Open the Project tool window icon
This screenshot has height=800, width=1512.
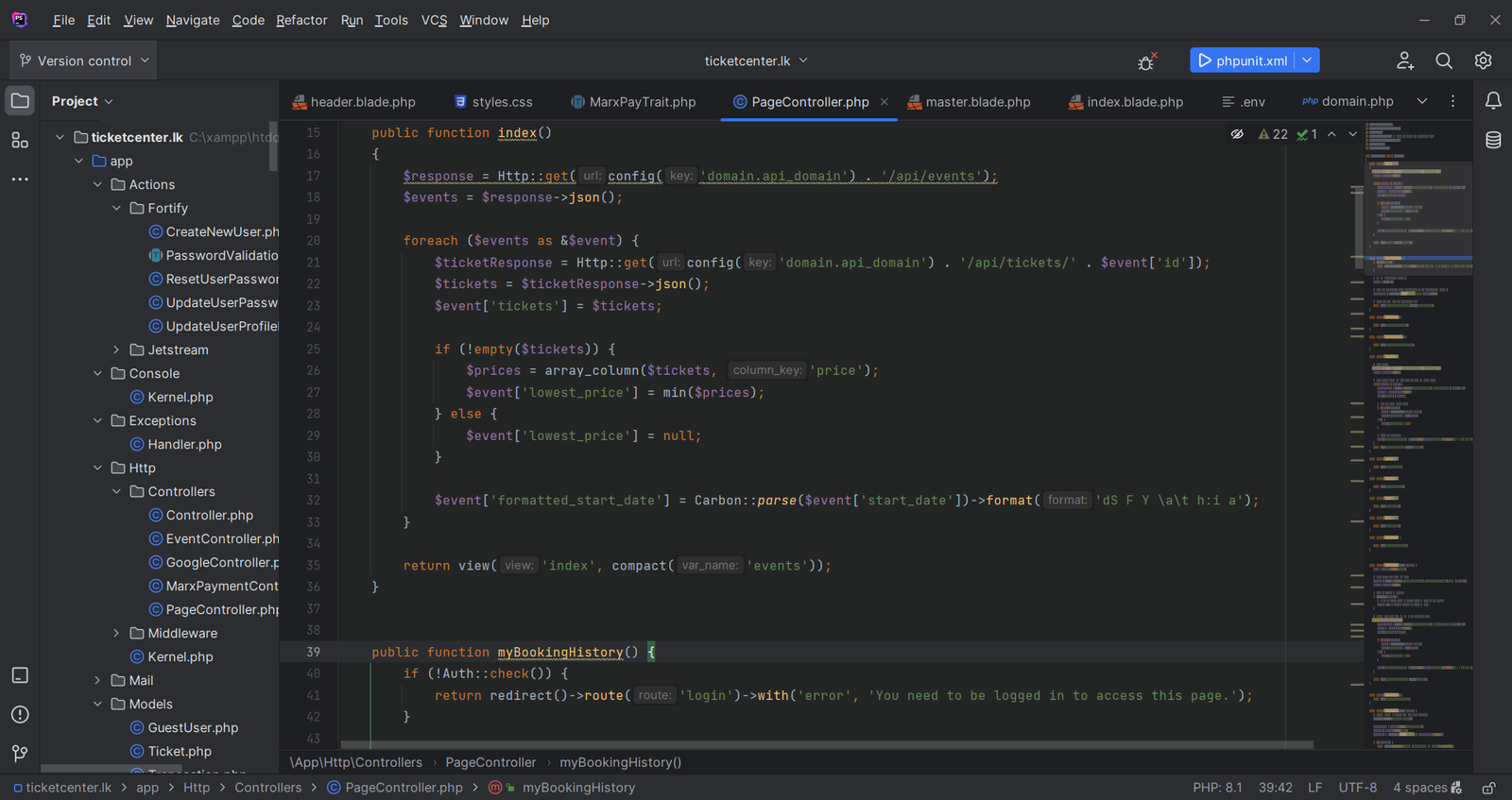pyautogui.click(x=20, y=101)
